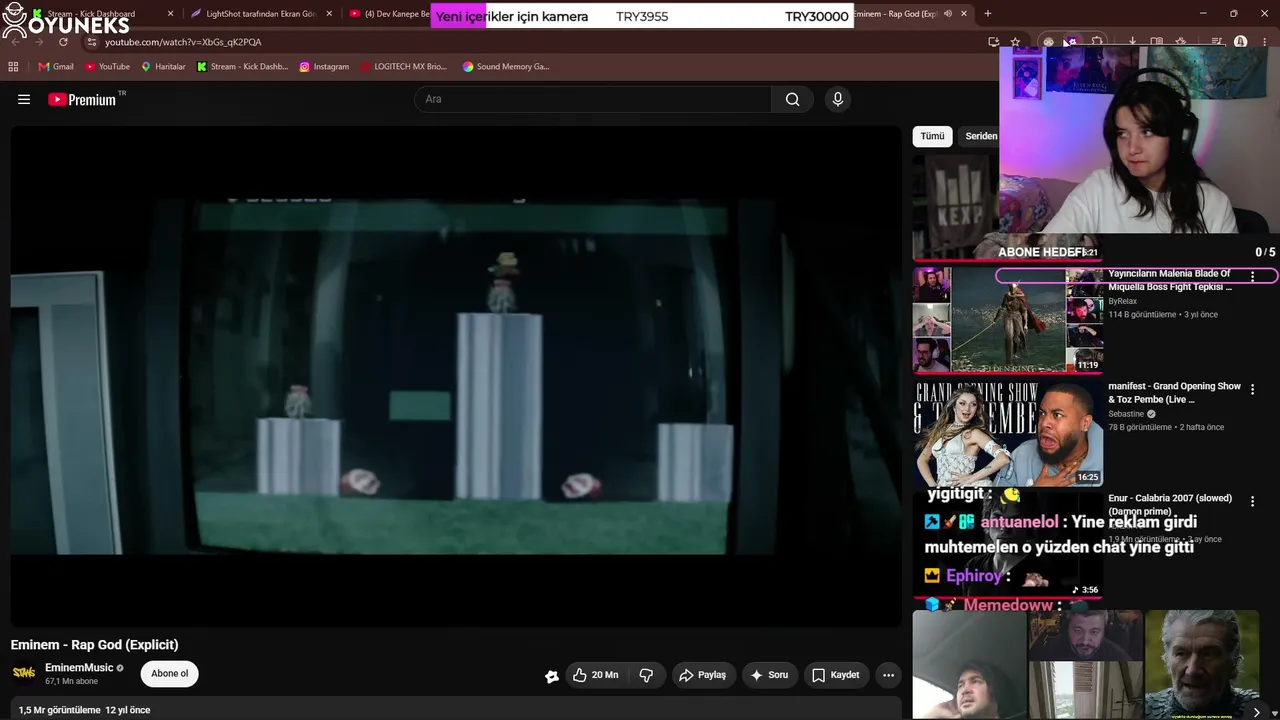1280x720 pixels.
Task: Click the Soru button
Action: click(x=768, y=675)
